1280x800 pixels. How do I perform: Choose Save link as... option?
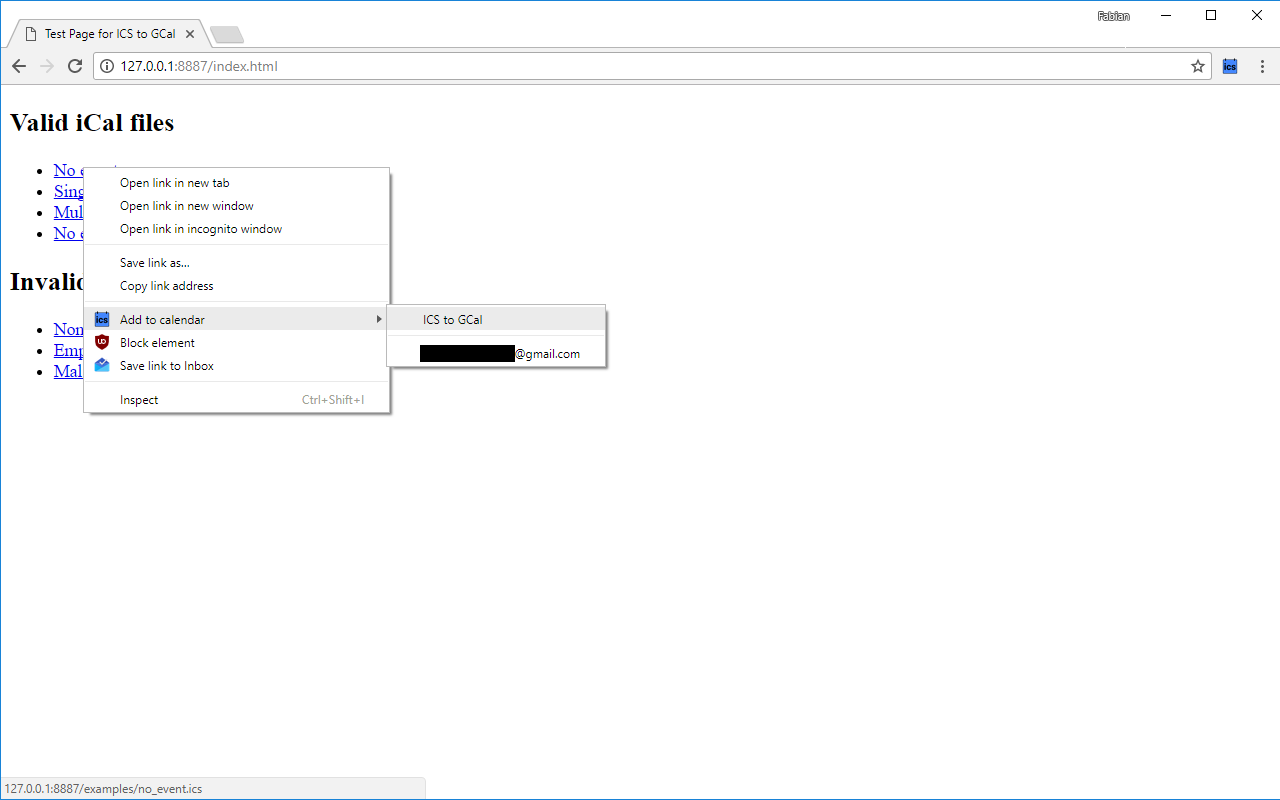point(154,263)
